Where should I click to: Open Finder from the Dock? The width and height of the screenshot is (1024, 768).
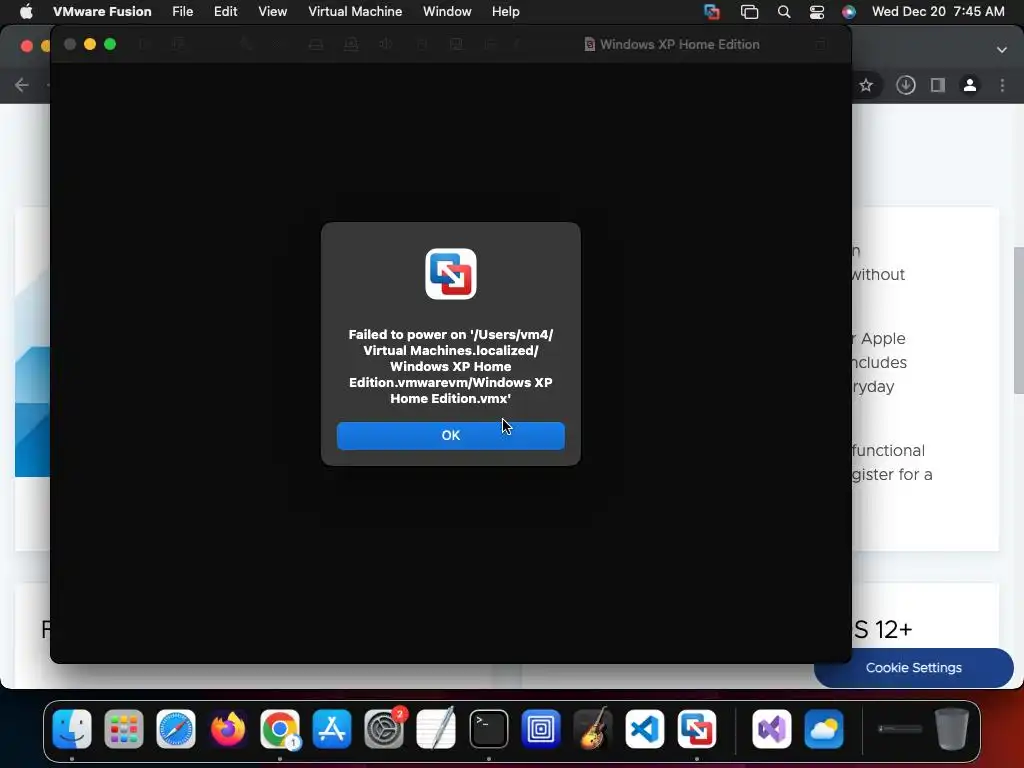72,729
